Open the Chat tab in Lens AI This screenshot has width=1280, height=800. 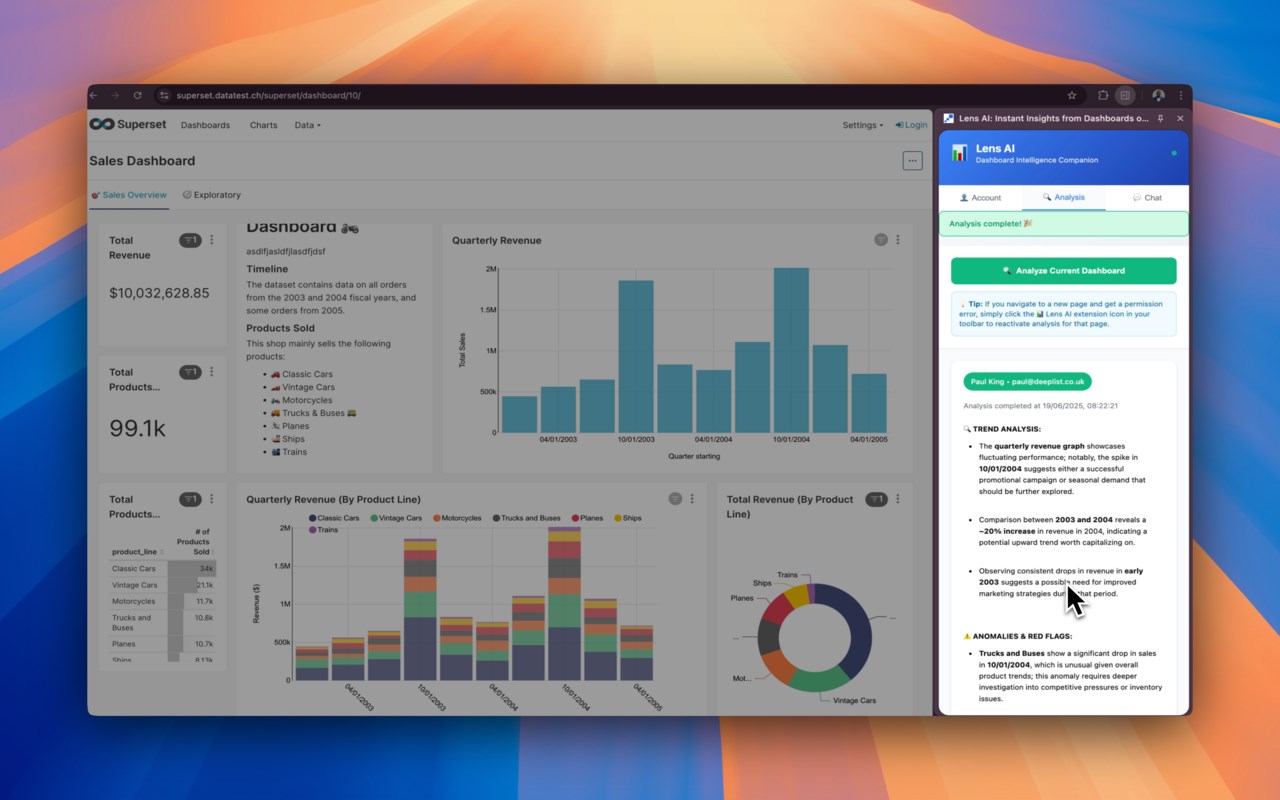coord(1147,197)
